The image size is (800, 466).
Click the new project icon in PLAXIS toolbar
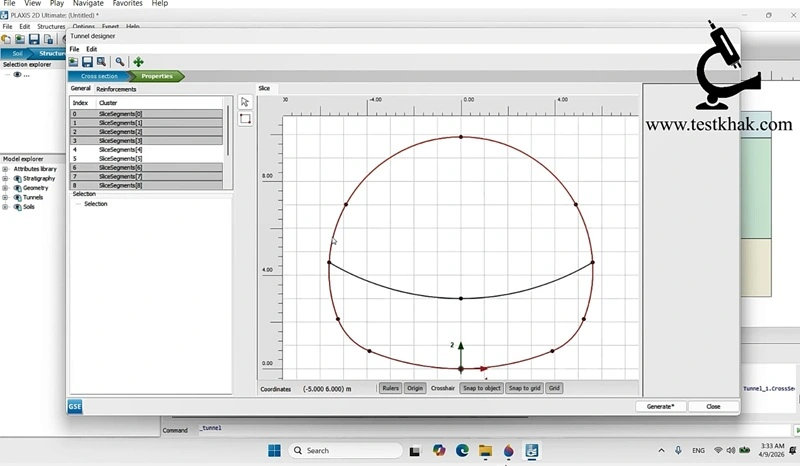[6, 39]
